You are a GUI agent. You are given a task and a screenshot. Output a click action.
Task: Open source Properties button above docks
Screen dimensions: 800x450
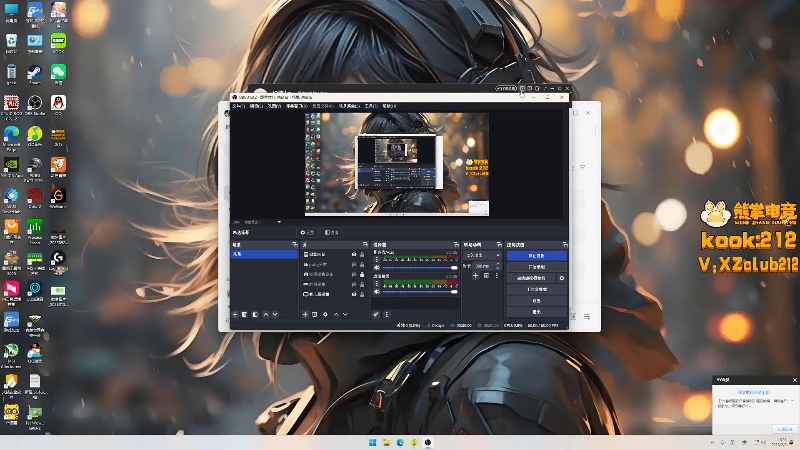click(x=308, y=233)
